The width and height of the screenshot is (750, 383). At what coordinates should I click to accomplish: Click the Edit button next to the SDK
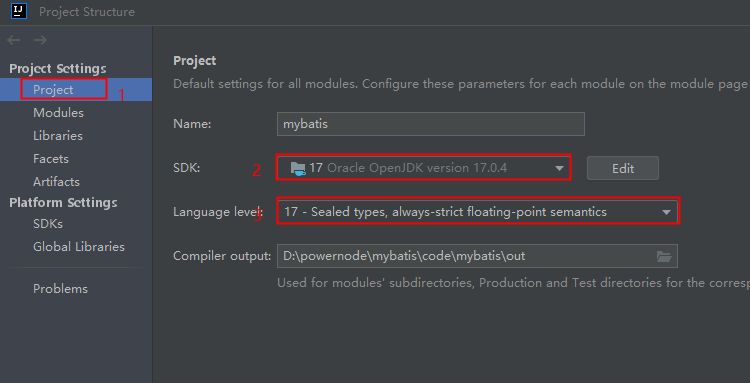[x=623, y=168]
